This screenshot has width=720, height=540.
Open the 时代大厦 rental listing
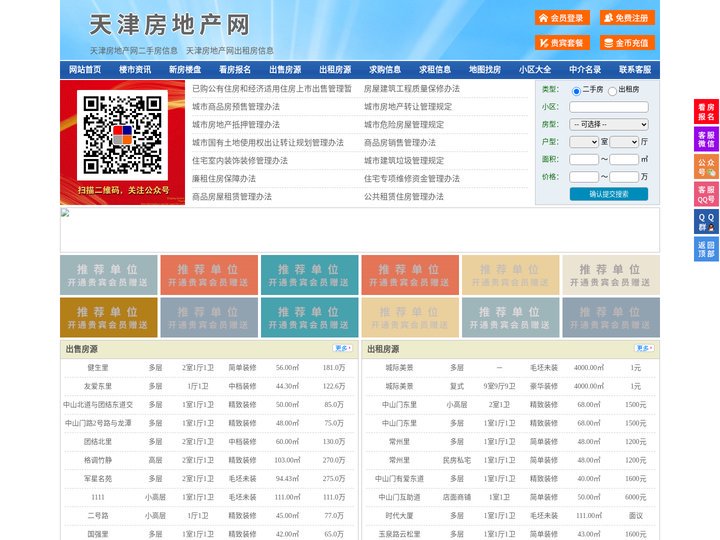coord(399,516)
